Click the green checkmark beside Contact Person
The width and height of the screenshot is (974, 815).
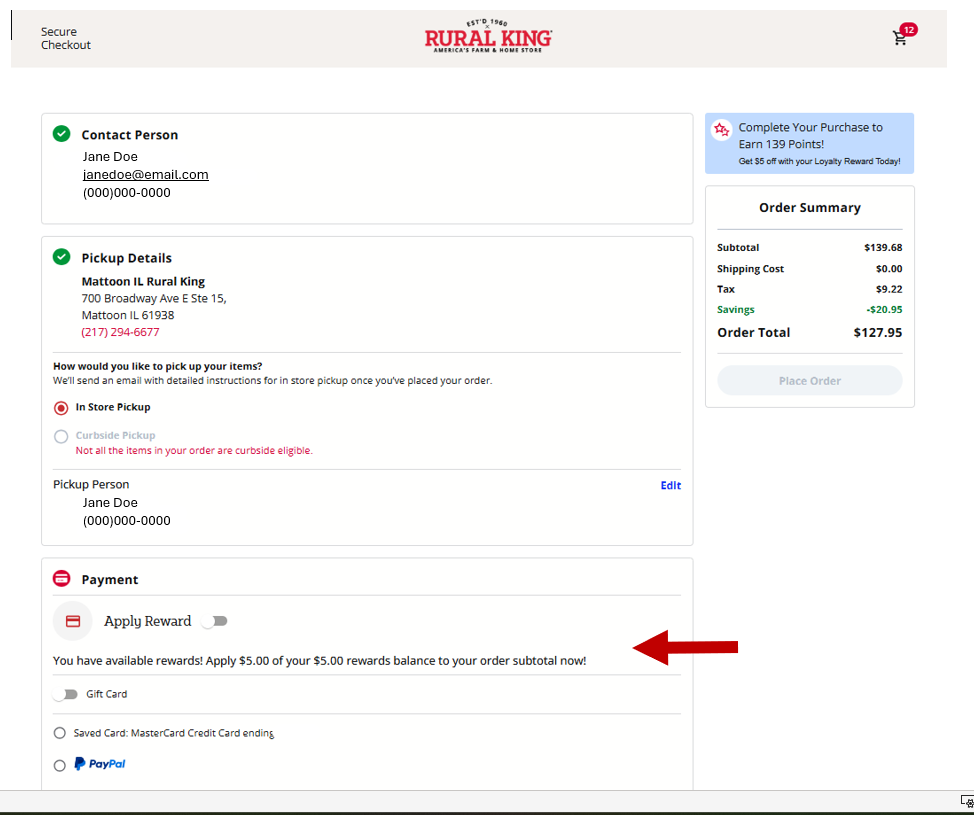point(61,134)
